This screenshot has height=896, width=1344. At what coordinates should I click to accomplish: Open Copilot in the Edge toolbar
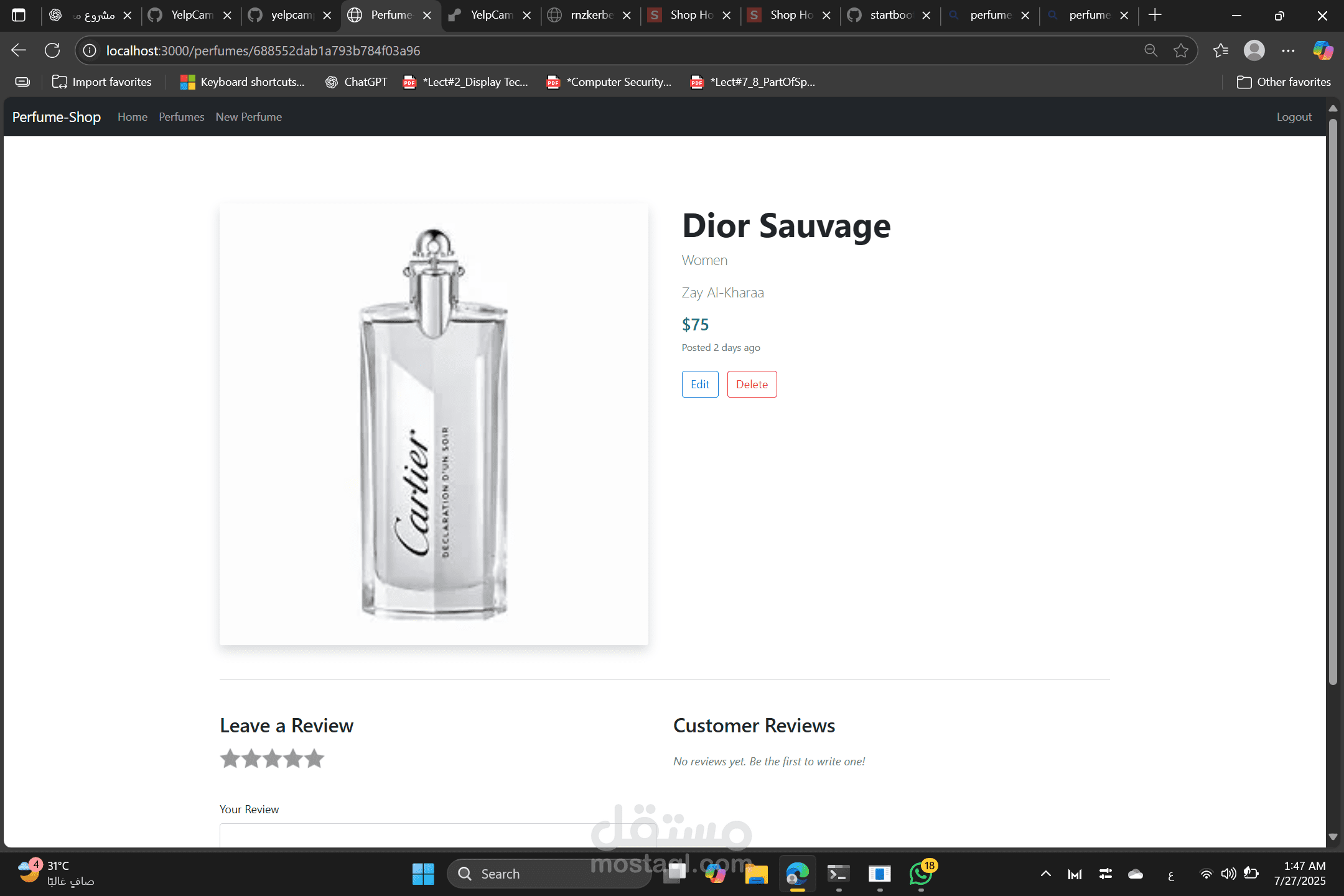point(1322,50)
